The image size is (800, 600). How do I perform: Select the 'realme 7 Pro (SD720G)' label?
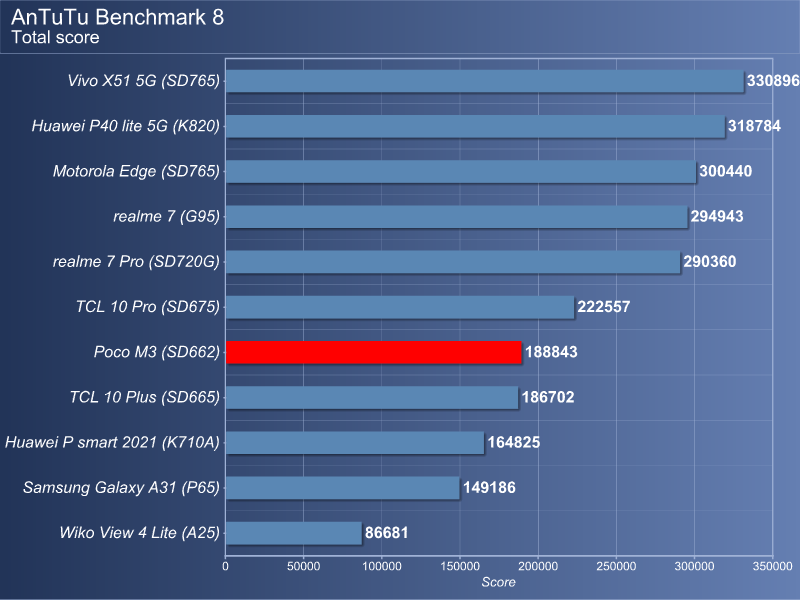(x=136, y=261)
